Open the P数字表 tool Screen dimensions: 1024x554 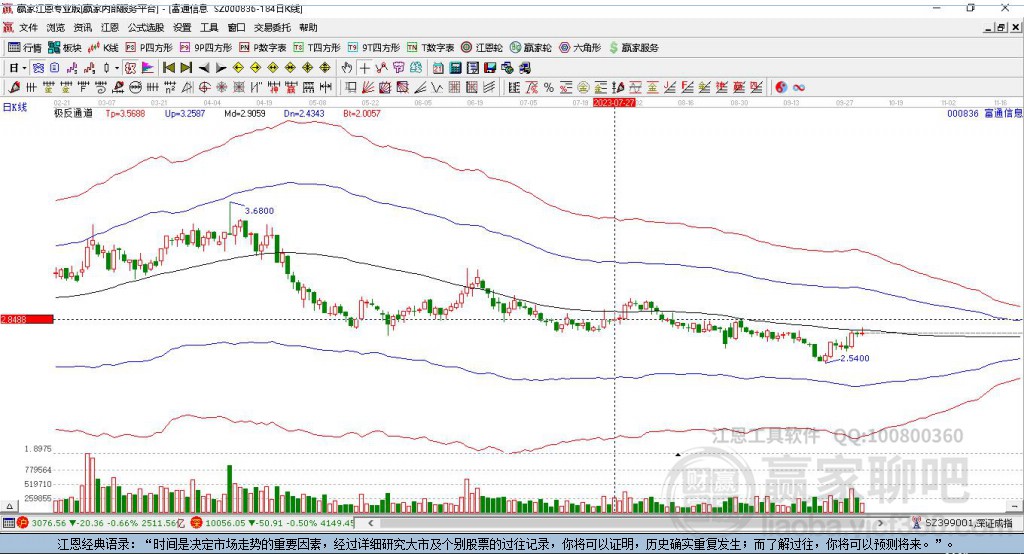tap(263, 48)
